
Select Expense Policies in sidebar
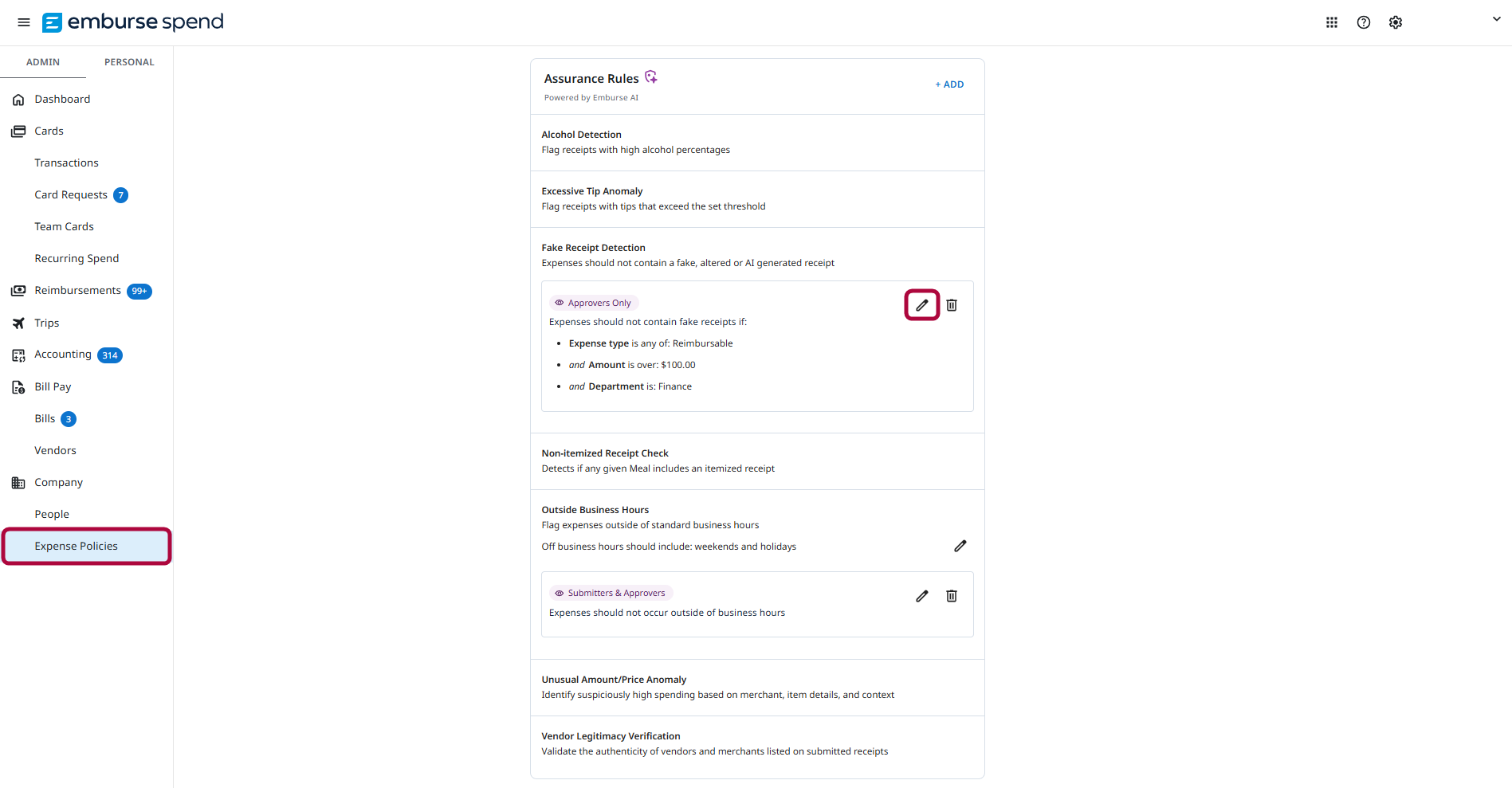[86, 546]
